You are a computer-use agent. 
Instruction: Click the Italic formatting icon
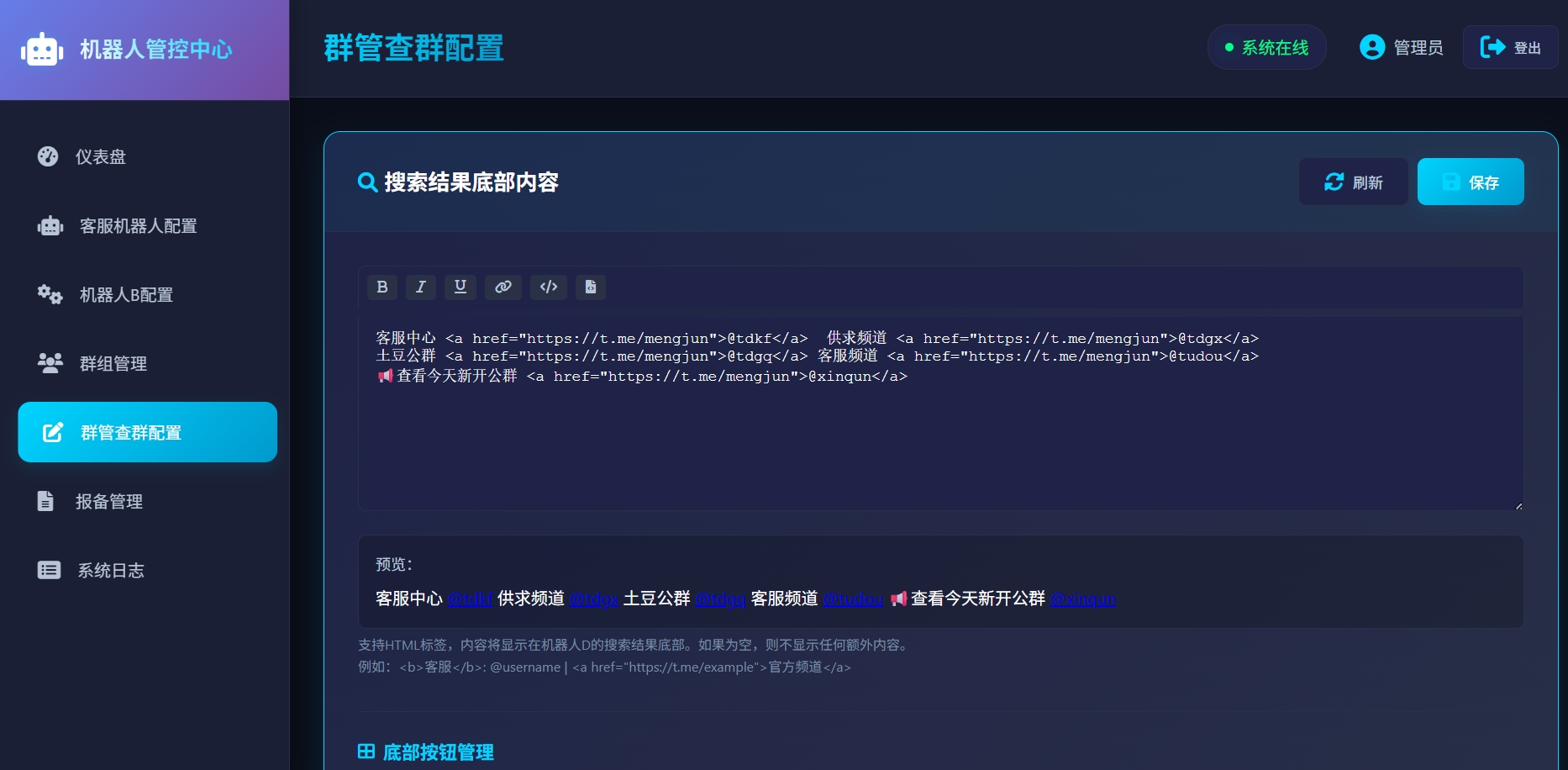(421, 287)
